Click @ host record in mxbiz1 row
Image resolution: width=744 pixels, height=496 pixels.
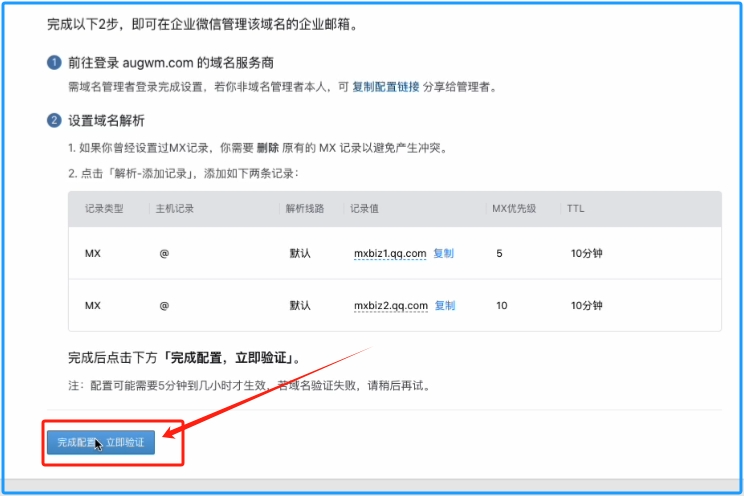[x=164, y=253]
